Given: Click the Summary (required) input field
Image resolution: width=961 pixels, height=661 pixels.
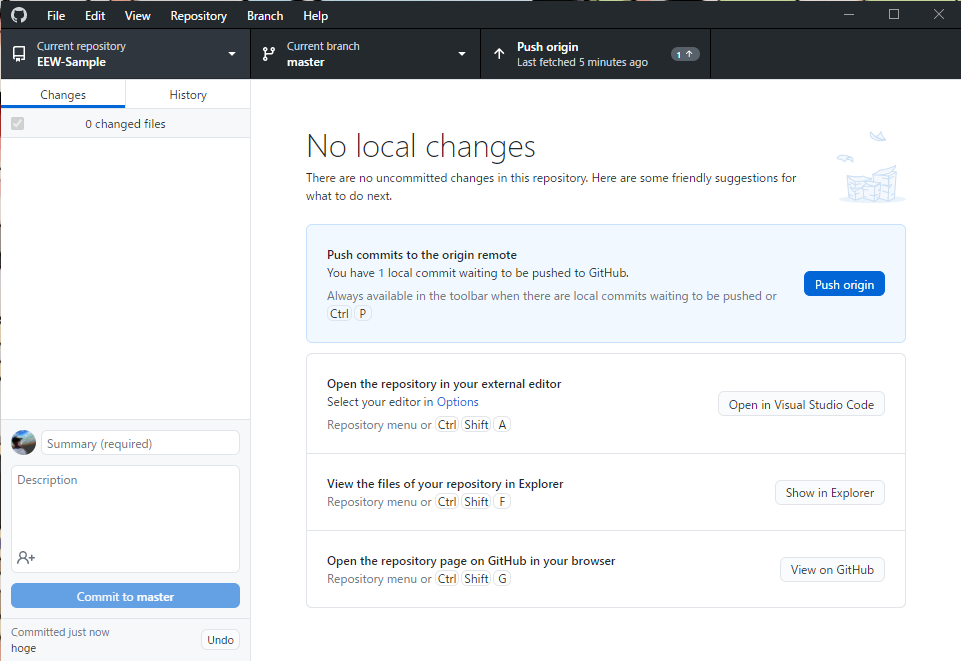Looking at the screenshot, I should point(140,443).
